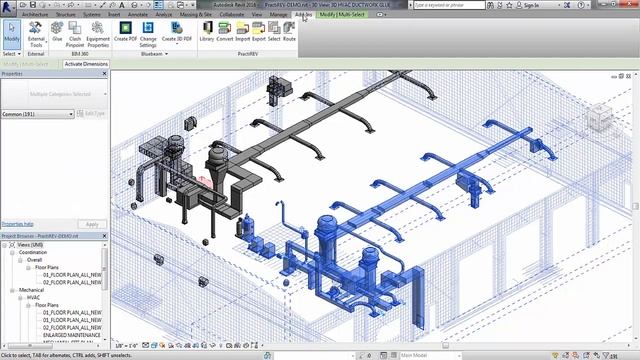Switch to the Manage tab
Viewport: 640px width, 360px height.
(278, 14)
